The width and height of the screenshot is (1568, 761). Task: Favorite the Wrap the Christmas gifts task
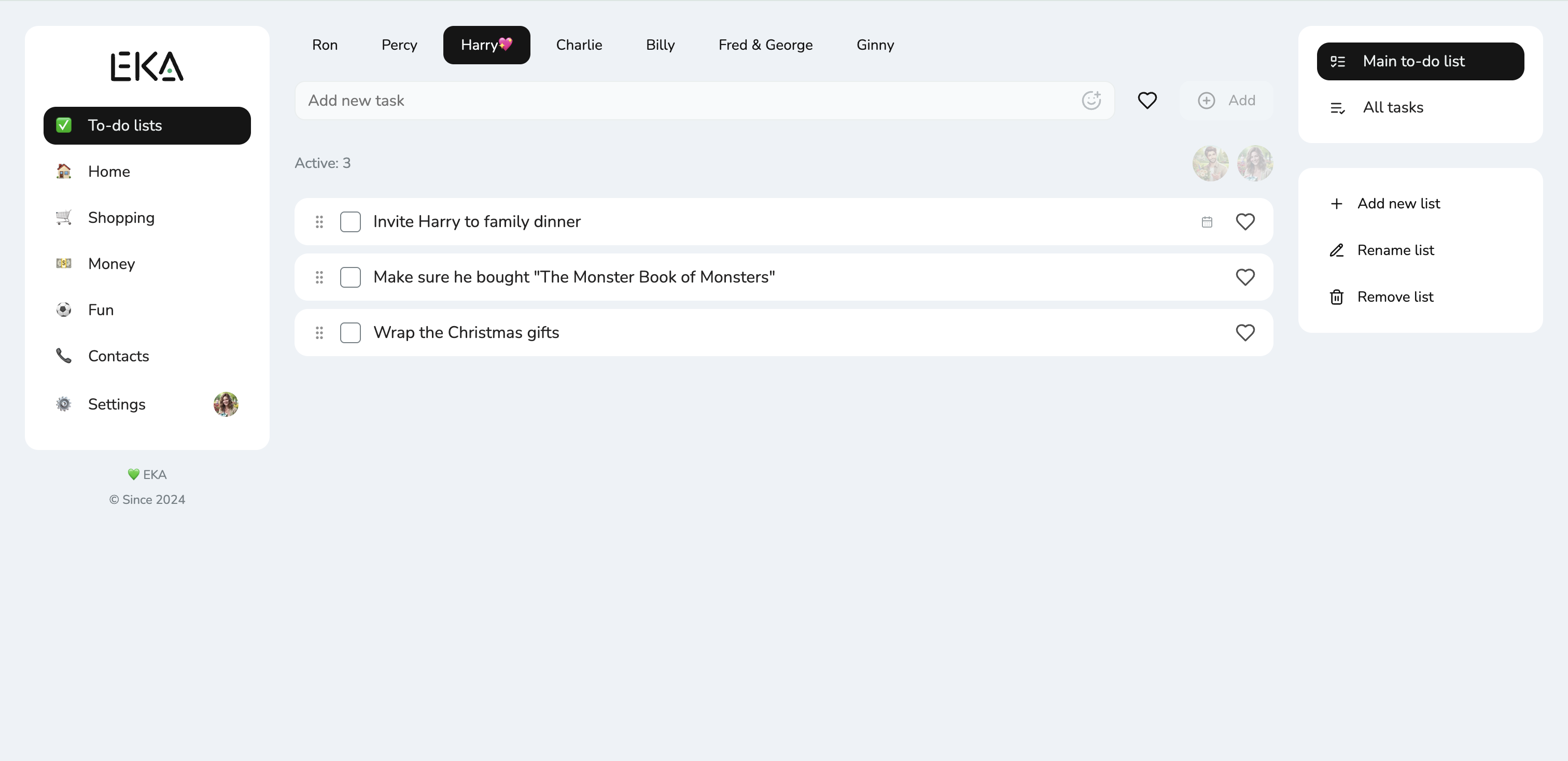[1245, 333]
